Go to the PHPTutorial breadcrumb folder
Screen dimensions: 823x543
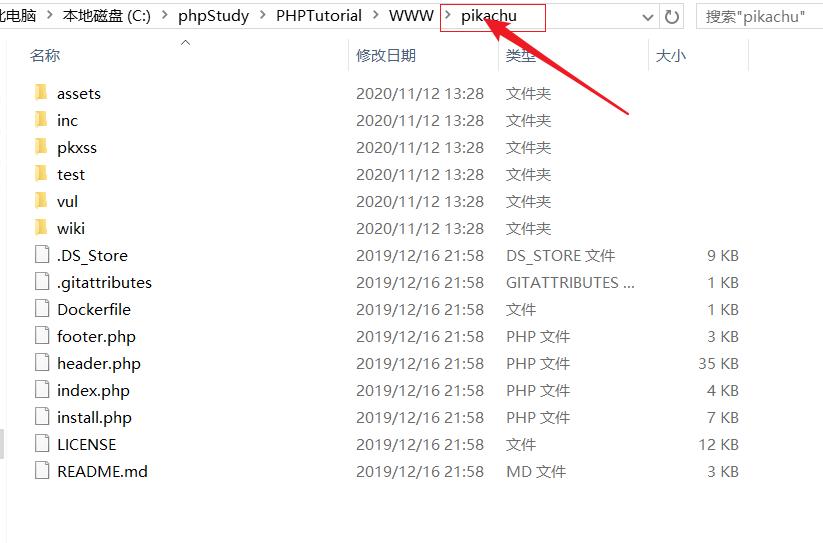click(x=319, y=16)
